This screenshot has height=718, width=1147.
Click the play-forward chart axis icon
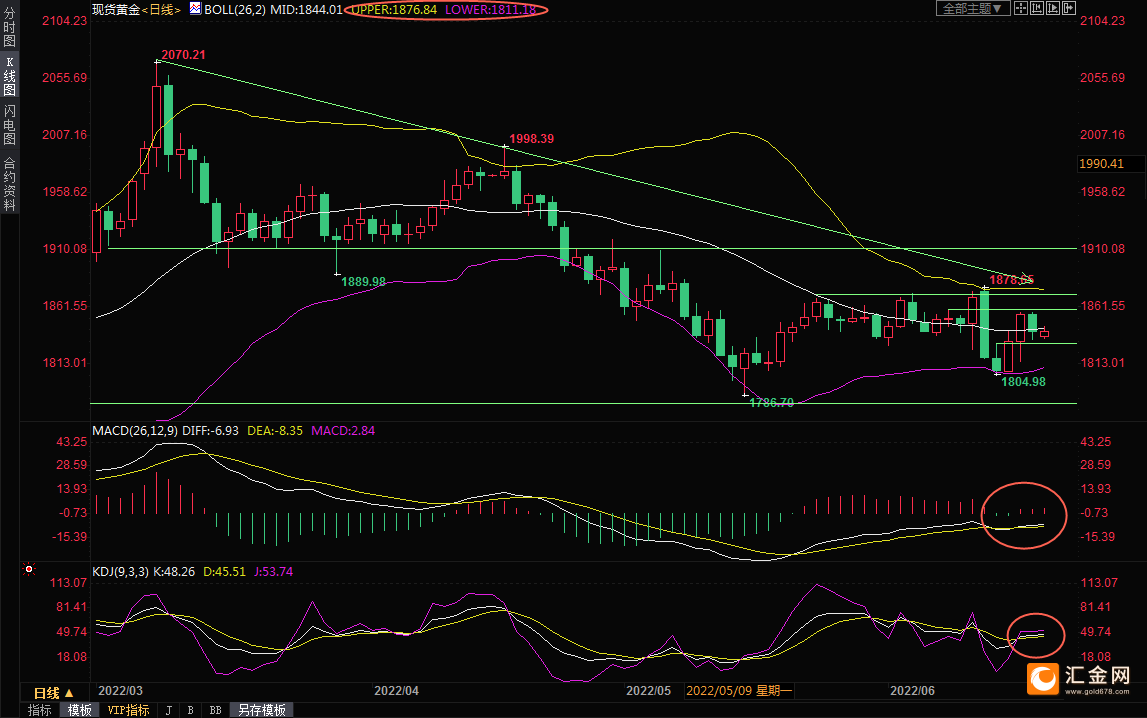[1053, 8]
